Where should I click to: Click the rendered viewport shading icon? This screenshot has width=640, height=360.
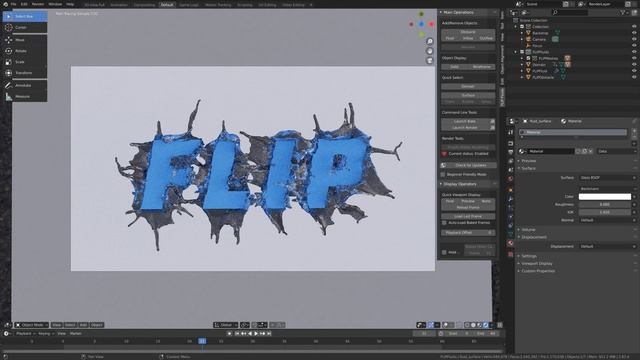click(486, 325)
